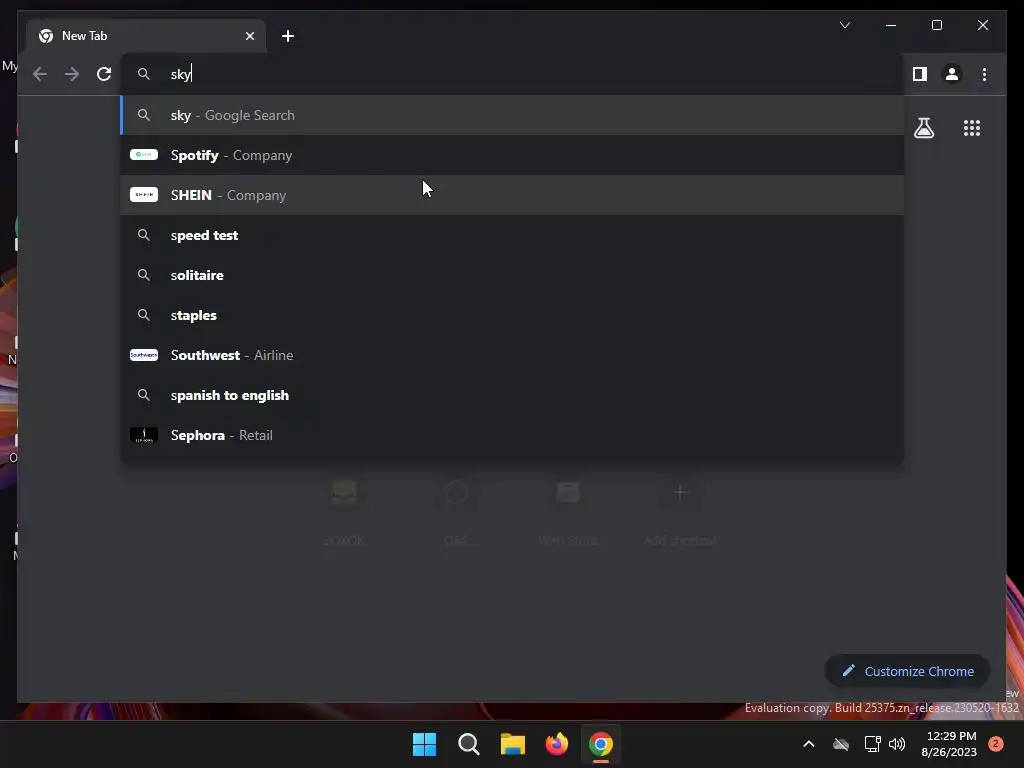The image size is (1024, 768).
Task: Show hidden system tray icons
Action: pos(808,744)
